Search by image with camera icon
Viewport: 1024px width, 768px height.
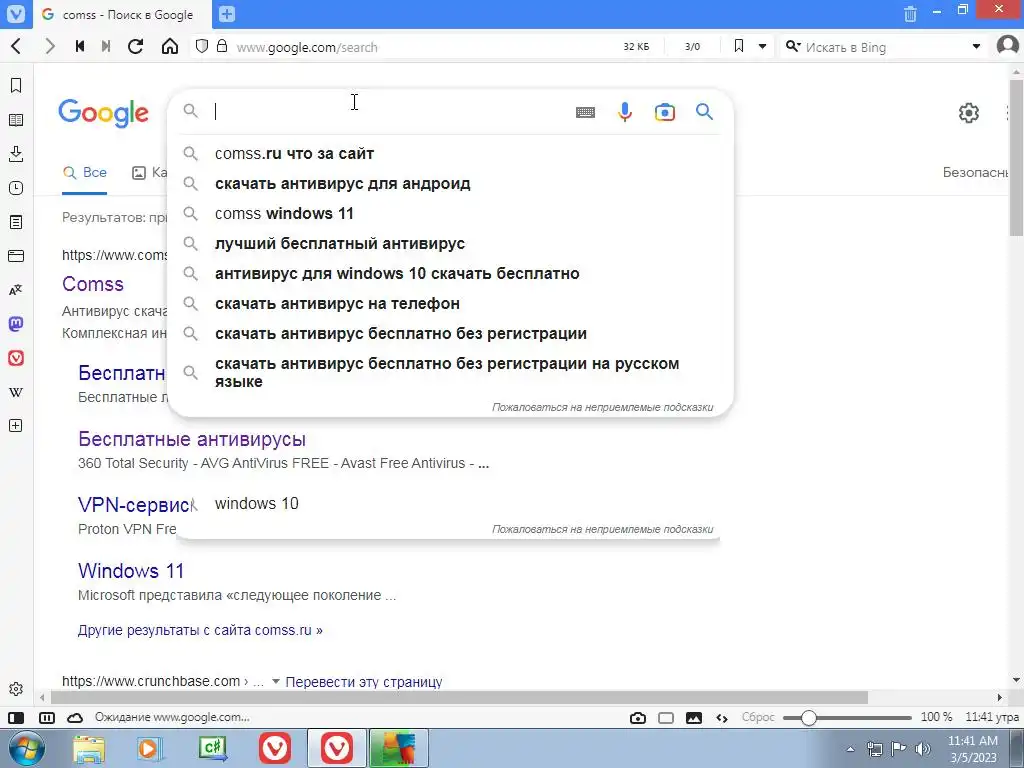coord(665,112)
